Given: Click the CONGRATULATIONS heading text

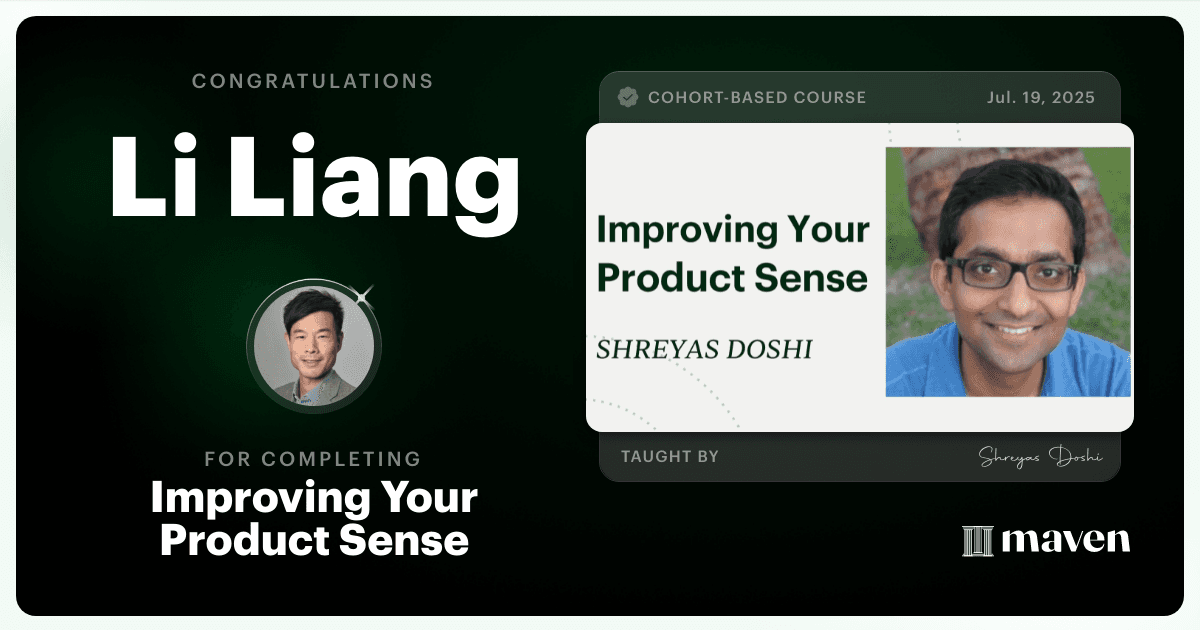Looking at the screenshot, I should tap(313, 81).
